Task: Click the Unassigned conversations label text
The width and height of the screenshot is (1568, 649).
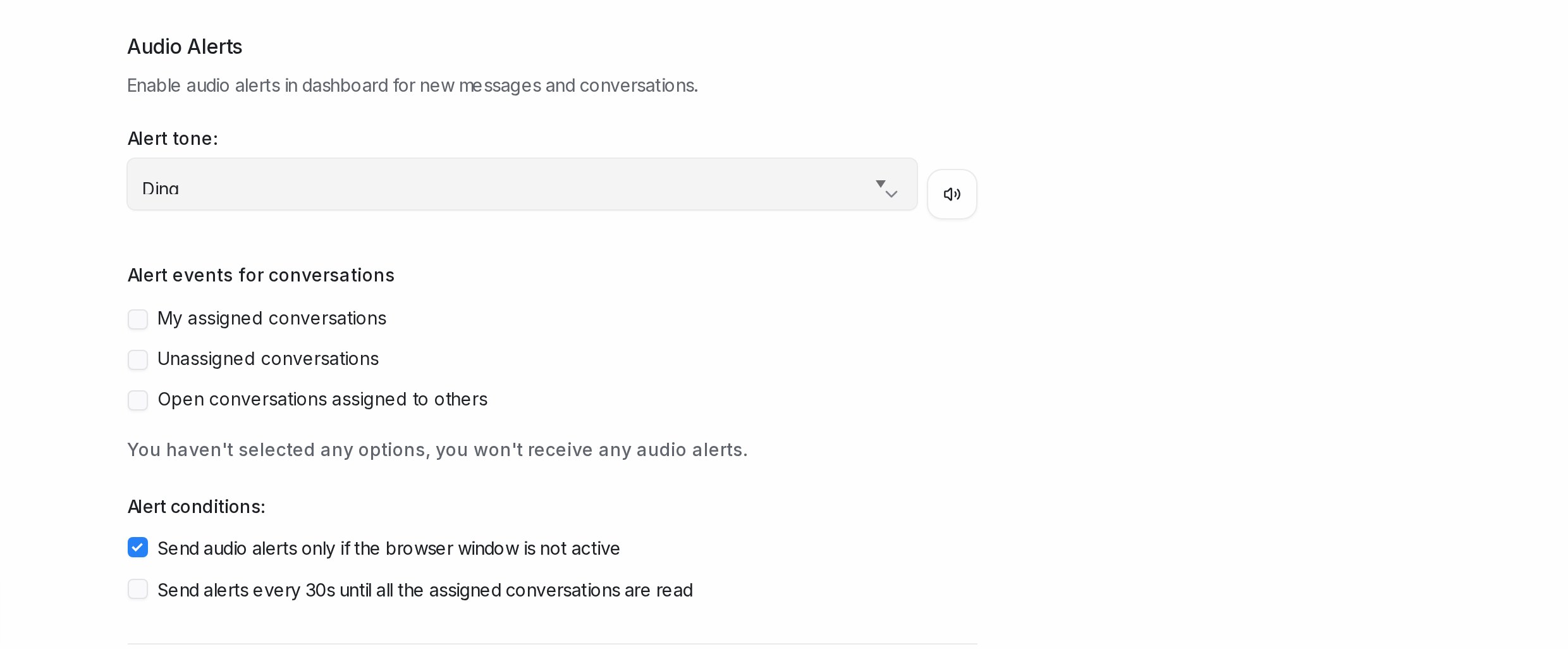Action: (x=268, y=359)
